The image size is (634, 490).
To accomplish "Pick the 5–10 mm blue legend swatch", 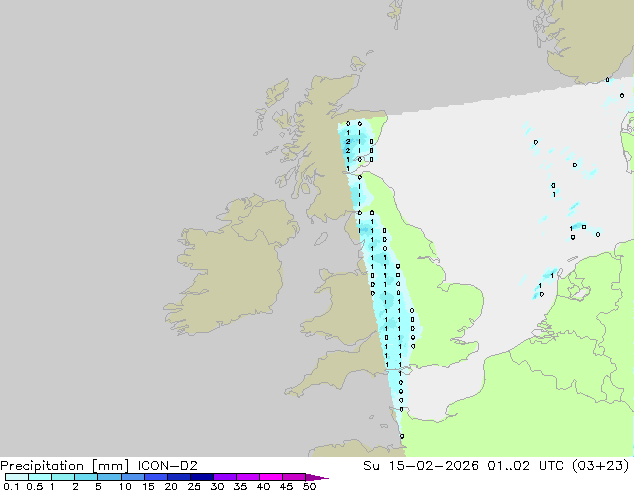I will point(110,477).
